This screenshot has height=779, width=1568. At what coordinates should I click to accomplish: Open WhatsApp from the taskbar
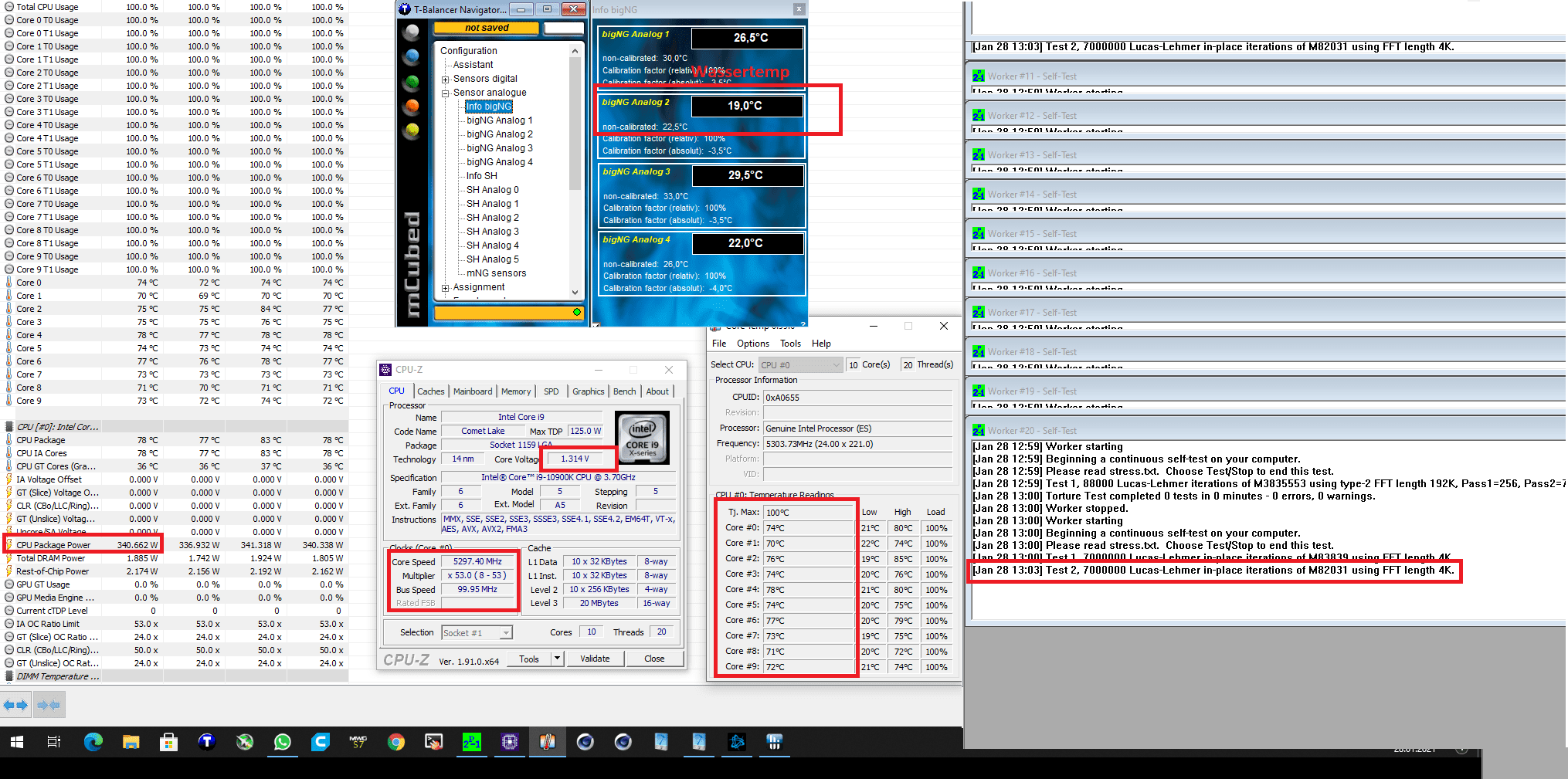pyautogui.click(x=283, y=742)
